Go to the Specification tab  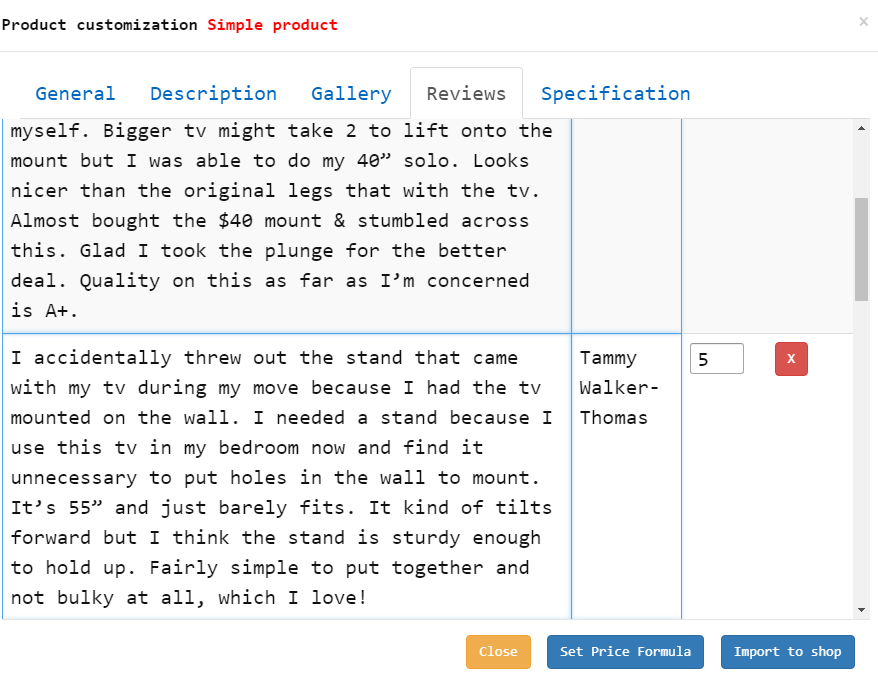(x=615, y=94)
